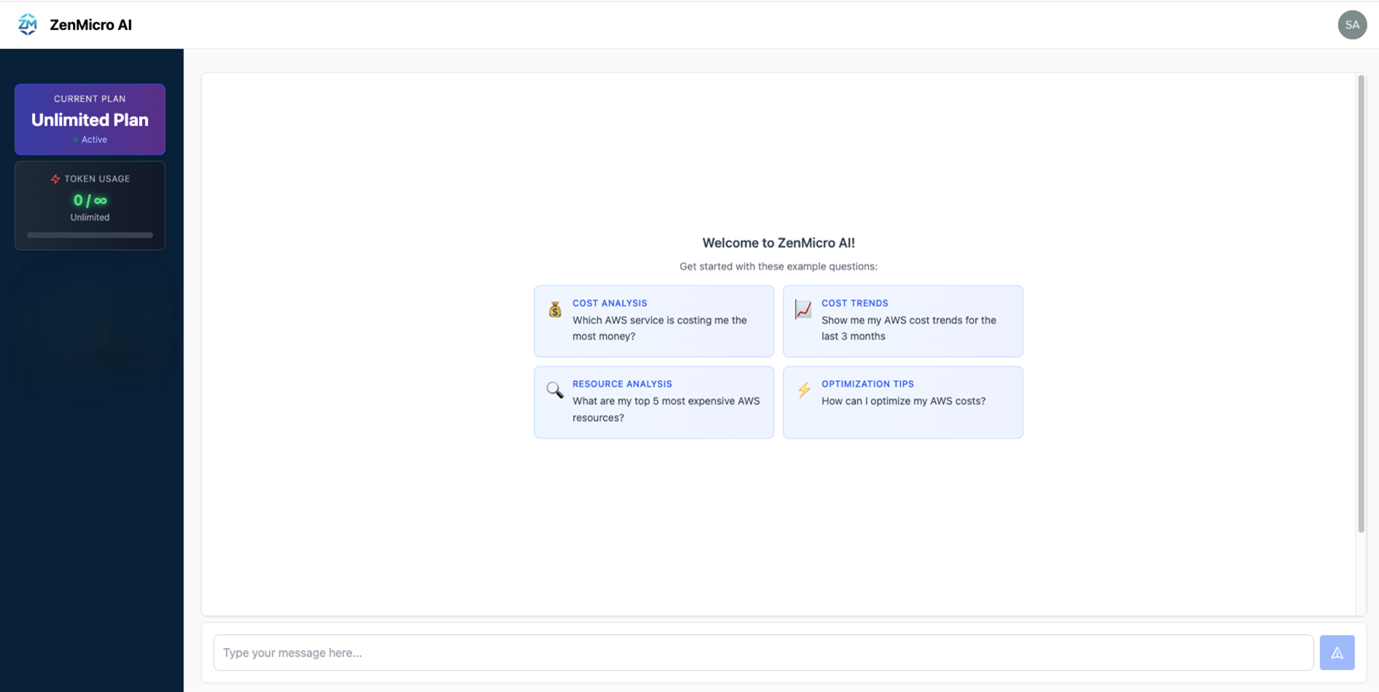Select the Cost Trends chart icon

802,310
